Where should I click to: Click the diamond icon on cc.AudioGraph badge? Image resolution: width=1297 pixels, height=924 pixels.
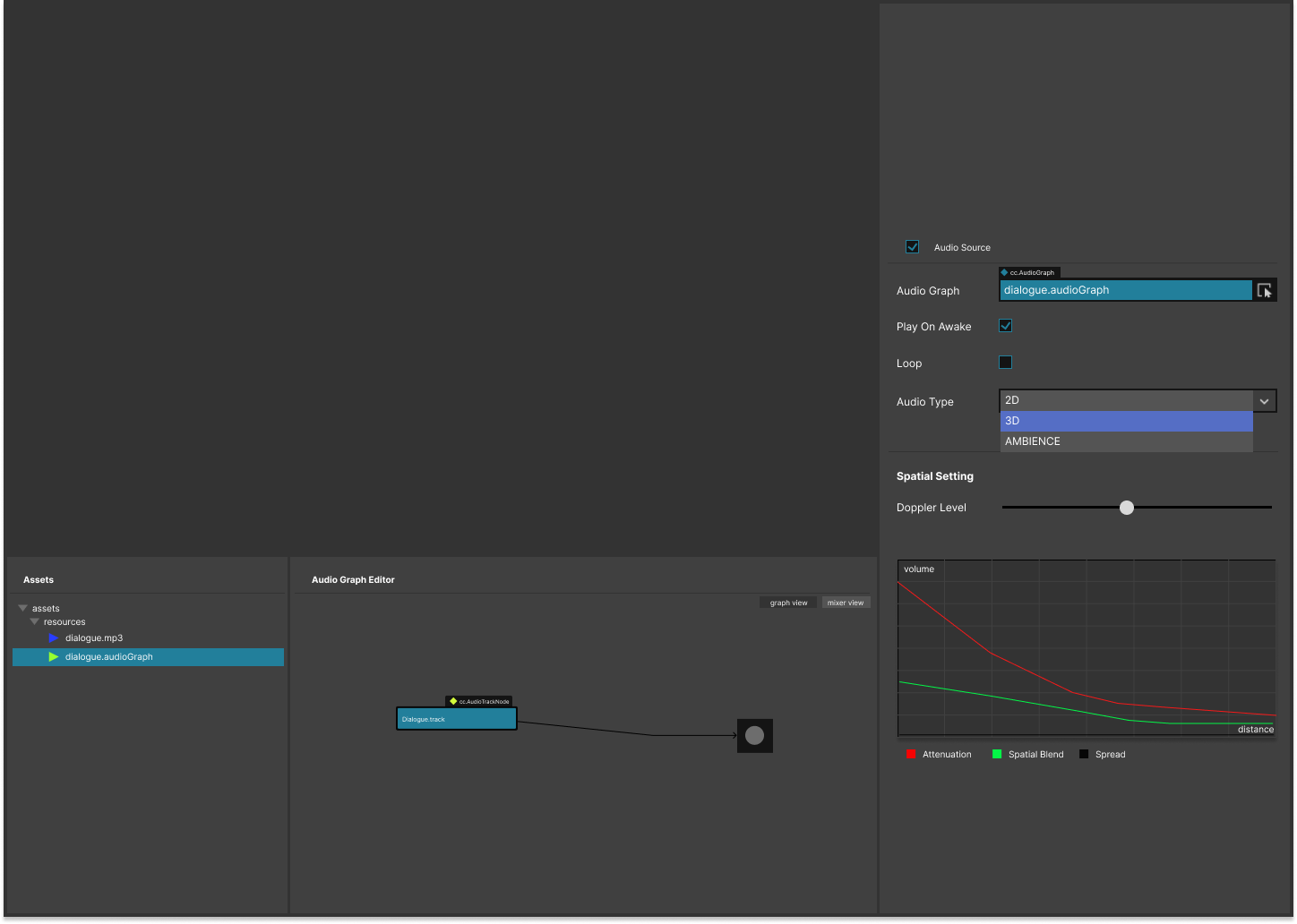pyautogui.click(x=1005, y=272)
